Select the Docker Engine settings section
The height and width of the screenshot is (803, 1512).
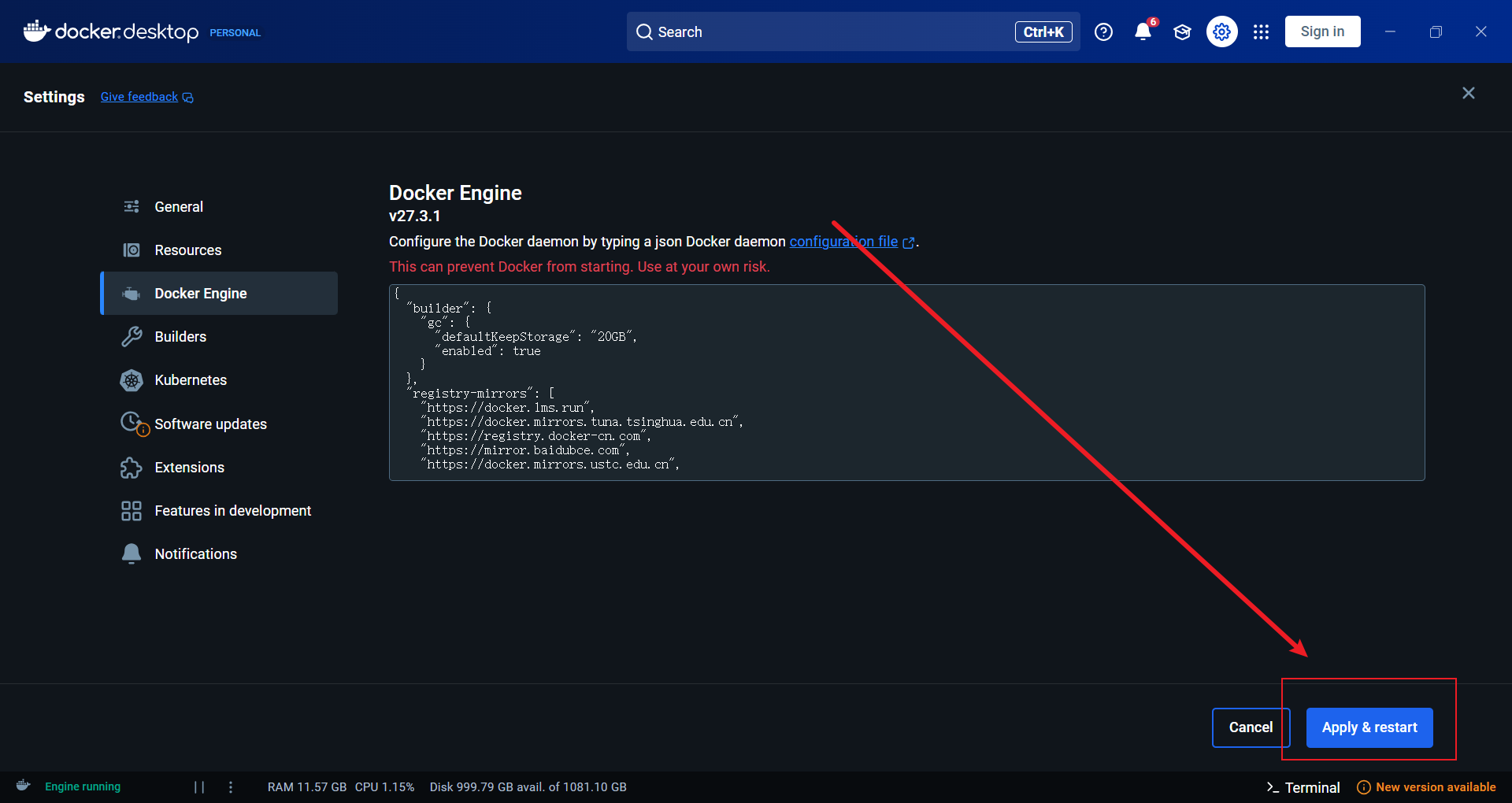tap(220, 294)
